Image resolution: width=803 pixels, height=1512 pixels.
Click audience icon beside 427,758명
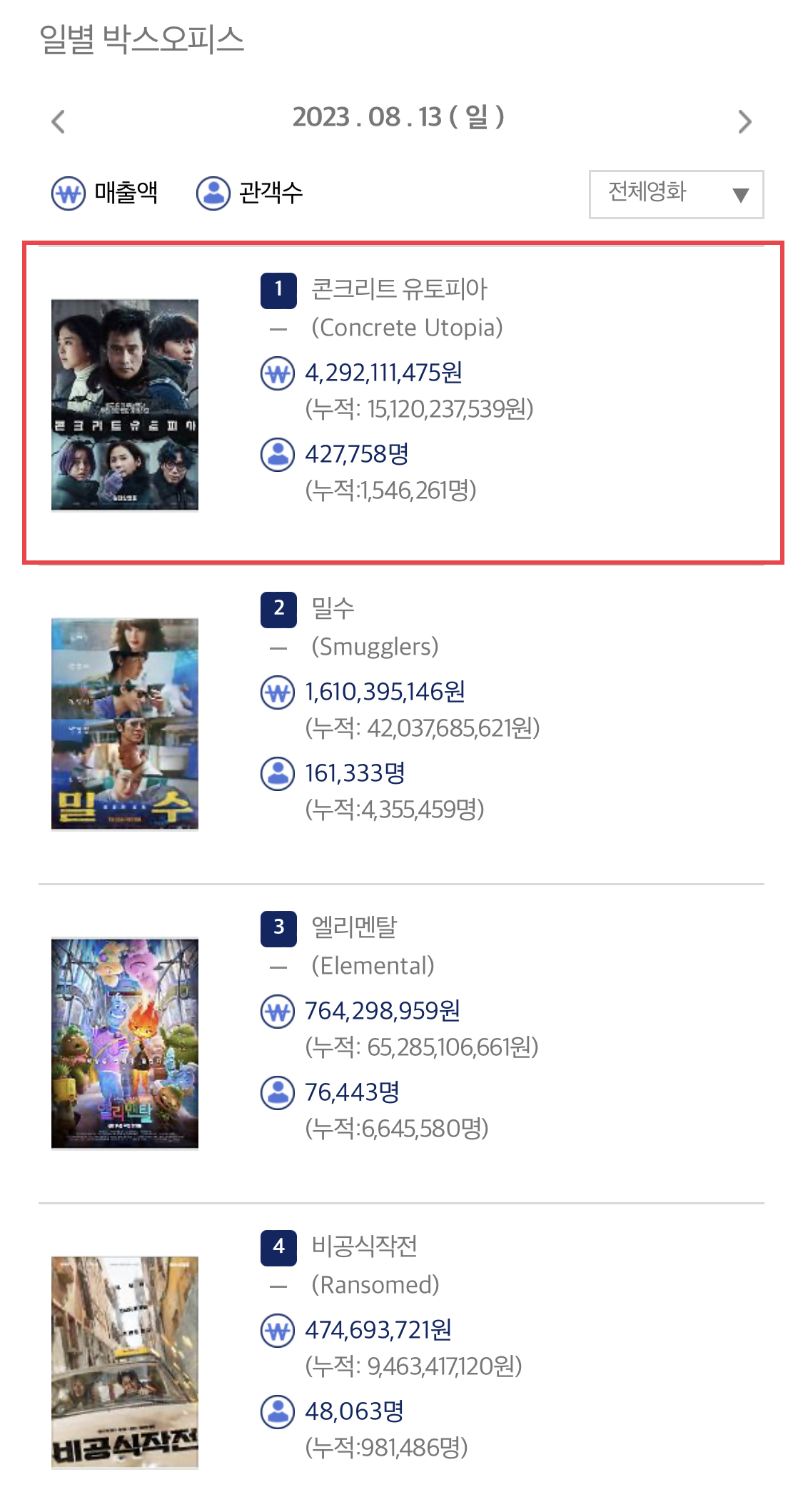click(x=278, y=455)
